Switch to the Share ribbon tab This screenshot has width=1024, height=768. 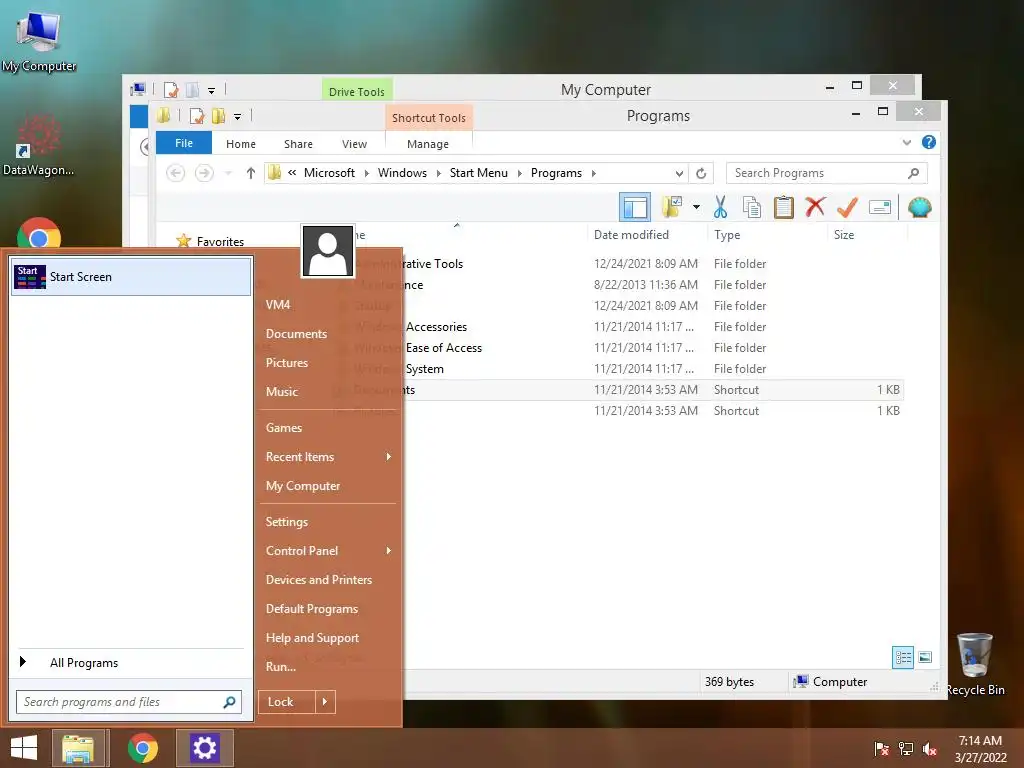pos(298,144)
